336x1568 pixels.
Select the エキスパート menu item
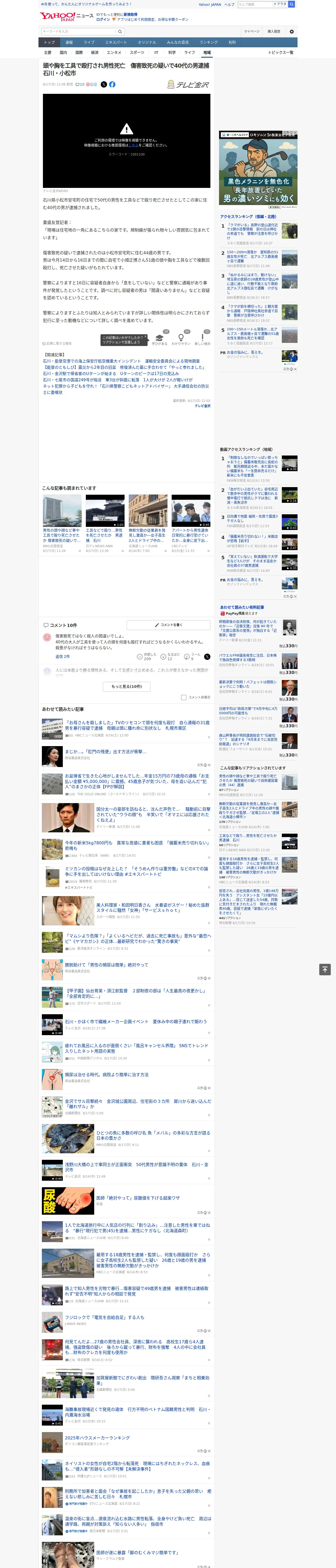tap(116, 43)
